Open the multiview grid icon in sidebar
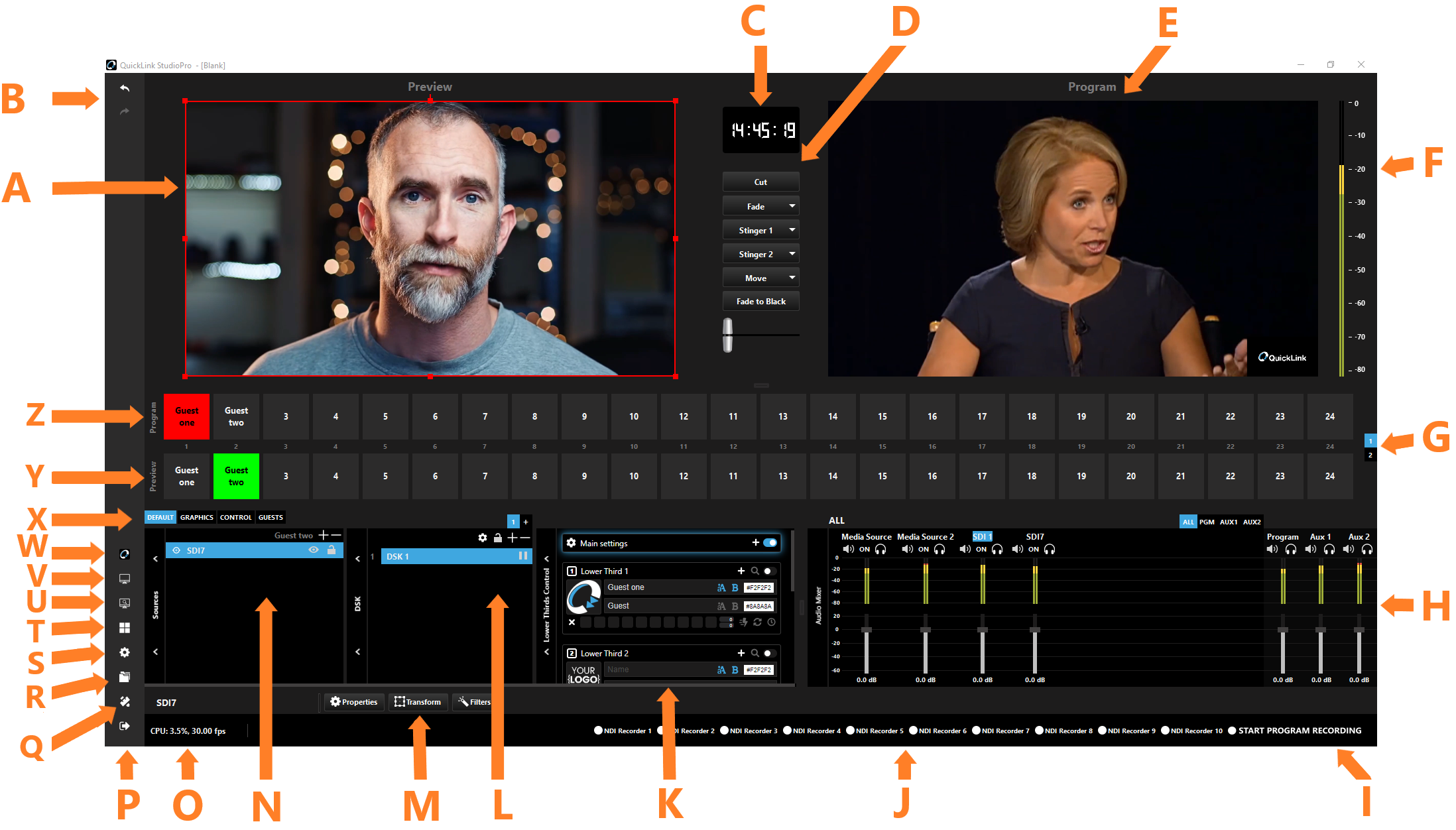Image resolution: width=1456 pixels, height=830 pixels. click(125, 628)
